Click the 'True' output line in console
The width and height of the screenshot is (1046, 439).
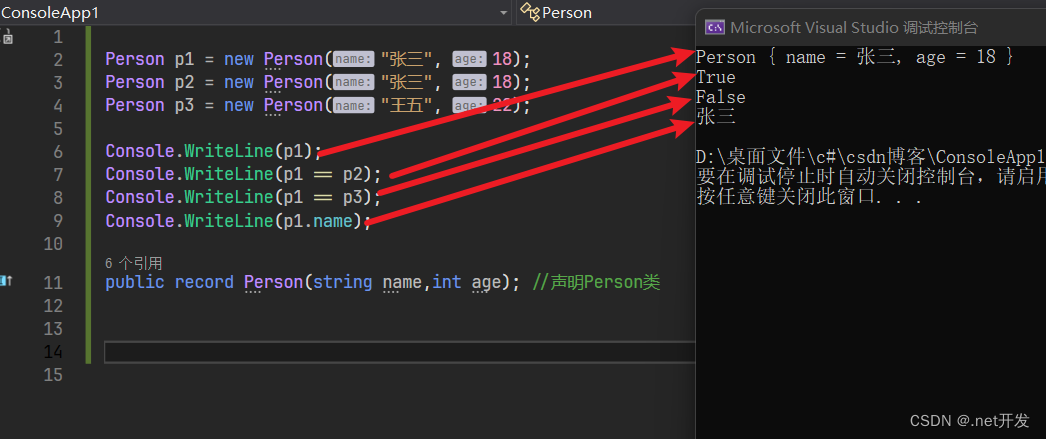coord(715,77)
